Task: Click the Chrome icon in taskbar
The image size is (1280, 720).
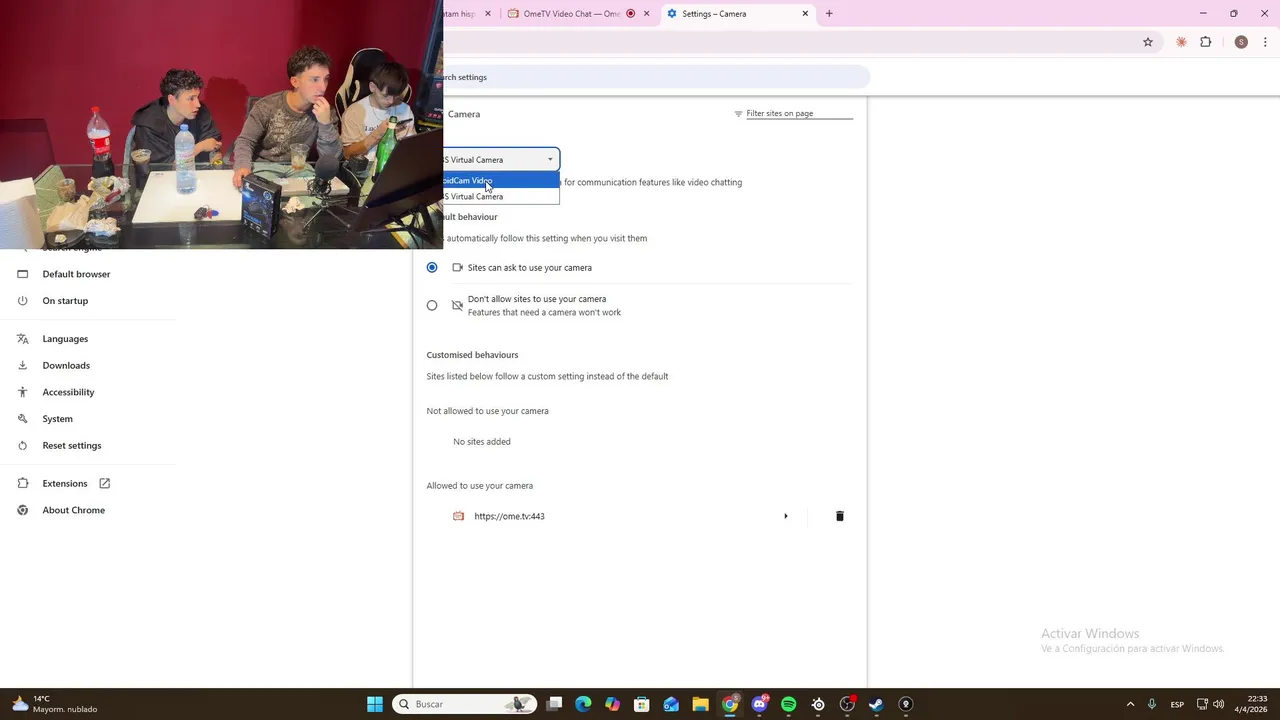Action: tap(730, 704)
